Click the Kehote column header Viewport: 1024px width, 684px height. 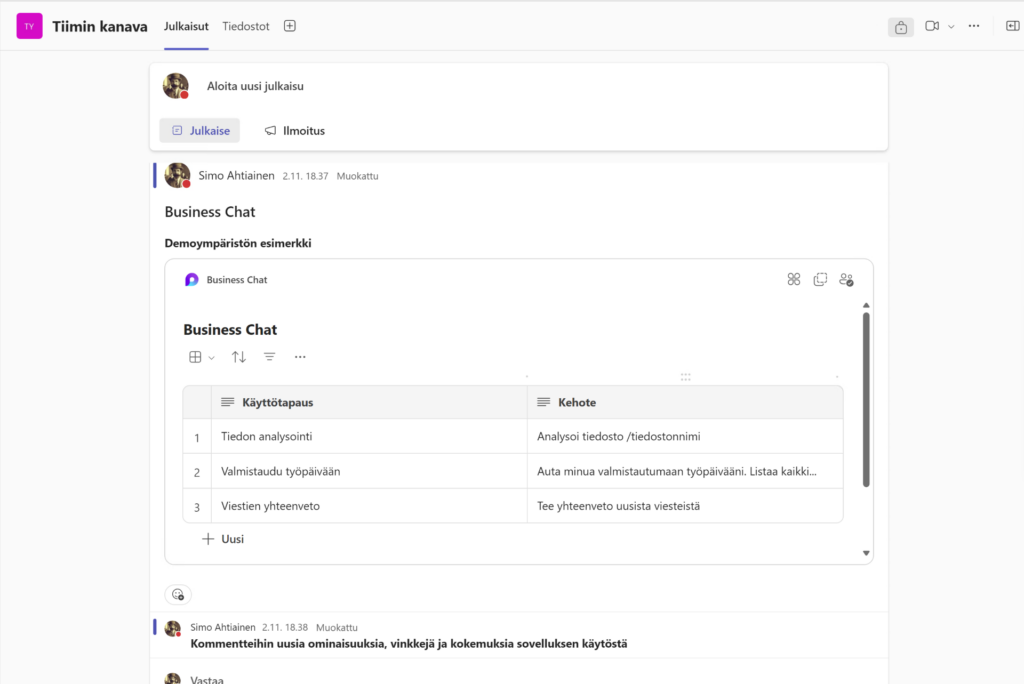(x=685, y=402)
